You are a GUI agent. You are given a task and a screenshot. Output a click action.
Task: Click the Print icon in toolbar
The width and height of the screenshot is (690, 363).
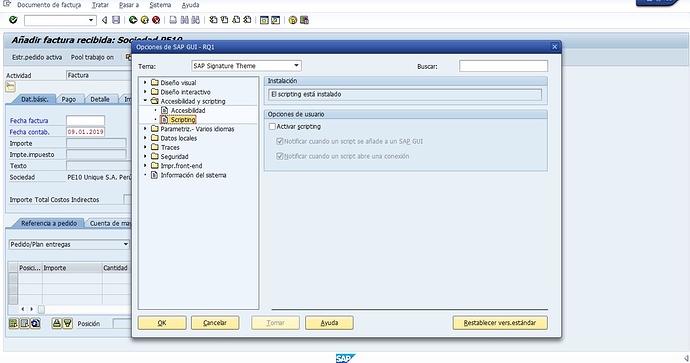(173, 20)
